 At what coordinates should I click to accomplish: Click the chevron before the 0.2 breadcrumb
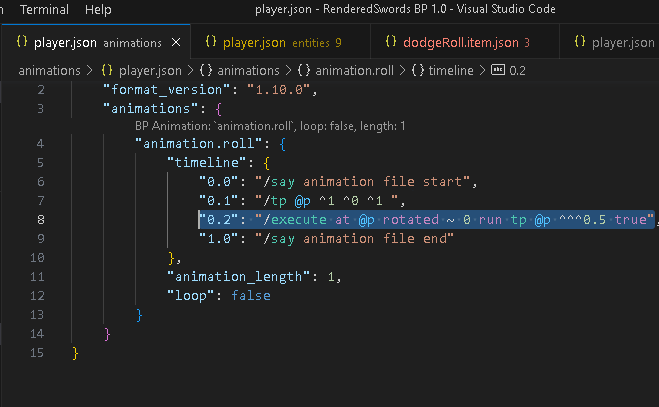tap(482, 71)
